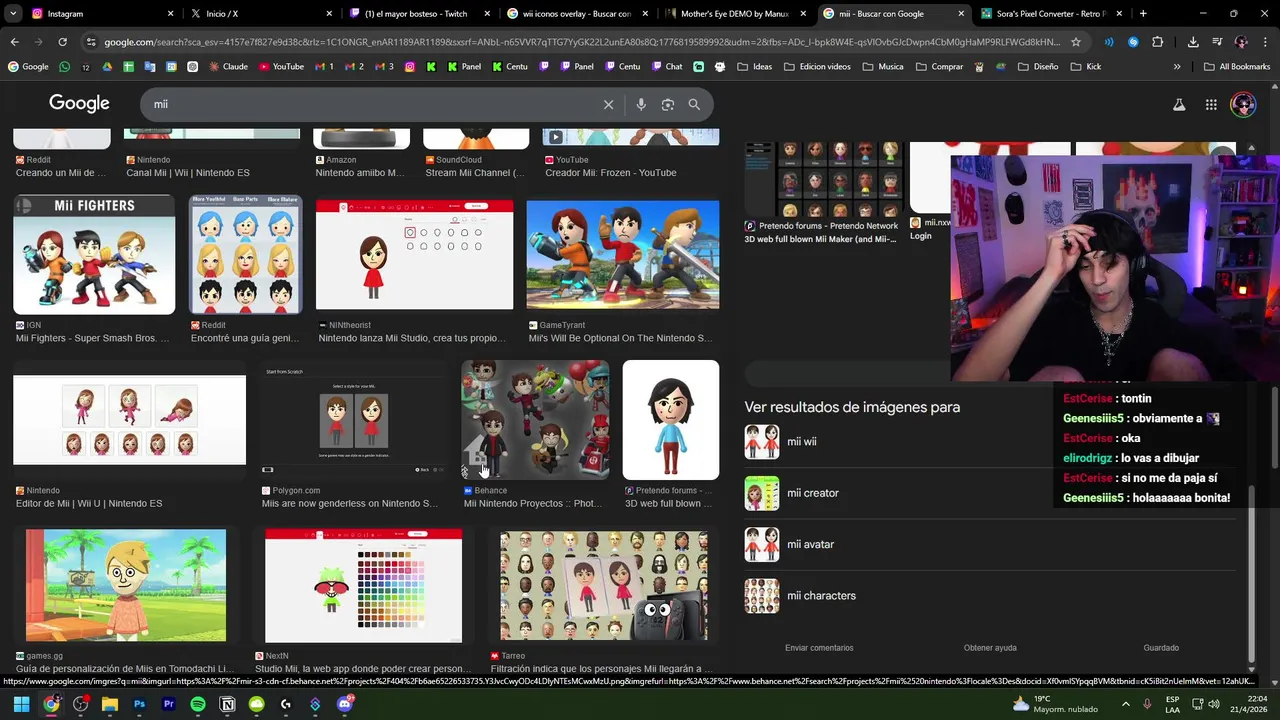
Task: Open Tarreo Mii characters image
Action: coord(603,586)
